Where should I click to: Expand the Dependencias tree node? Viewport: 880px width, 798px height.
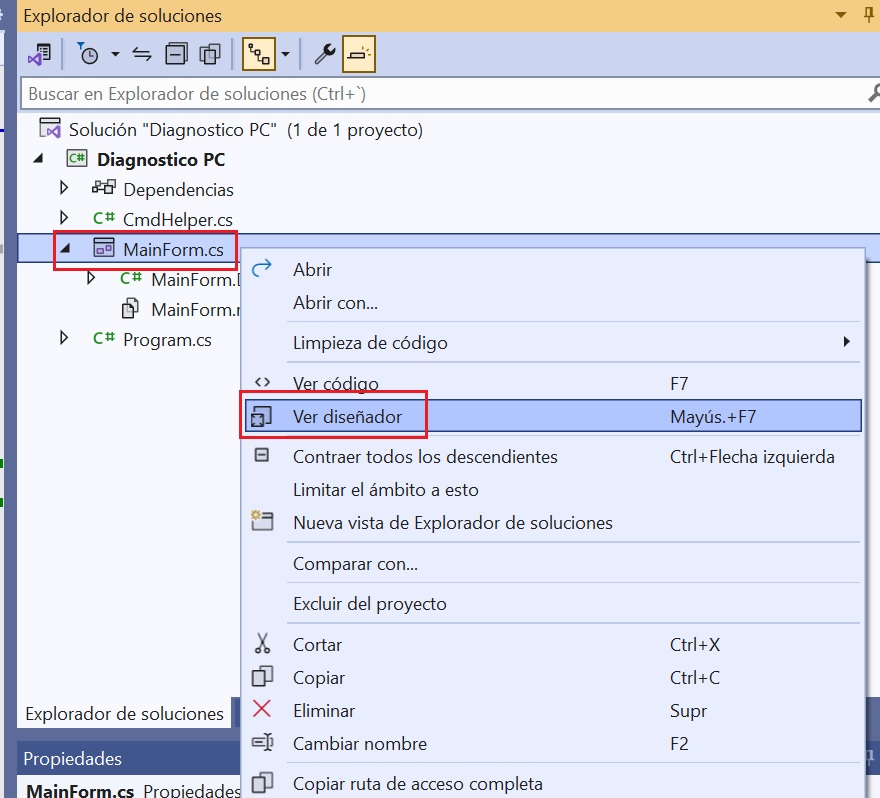pos(65,188)
